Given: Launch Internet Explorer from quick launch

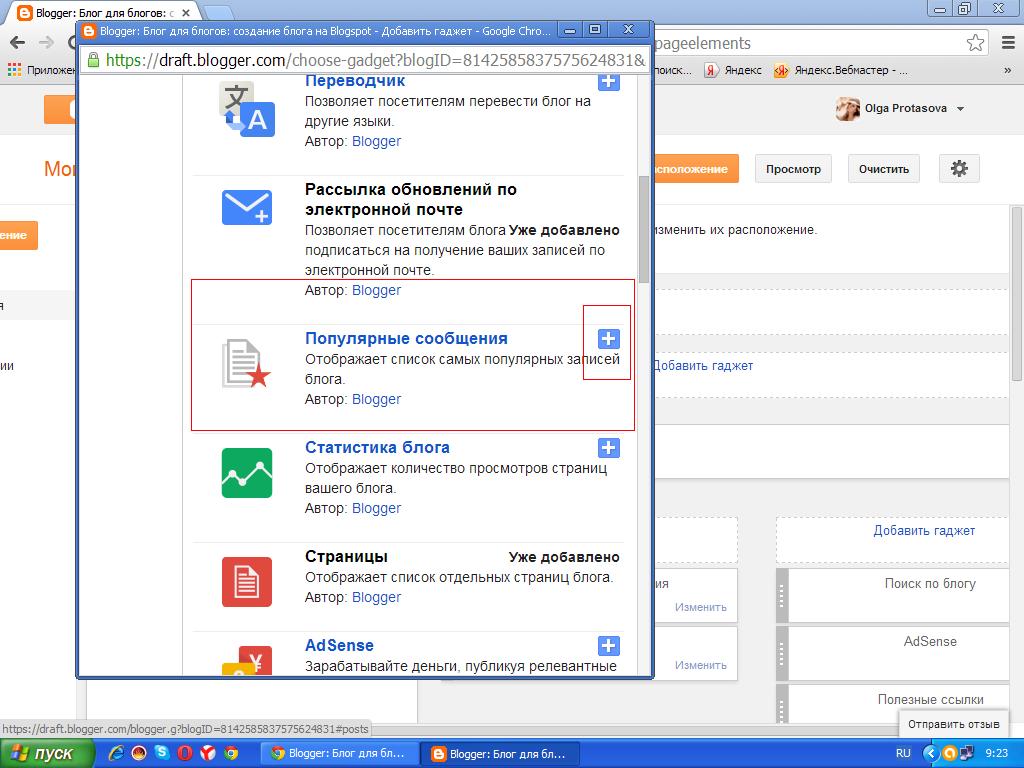Looking at the screenshot, I should 116,753.
